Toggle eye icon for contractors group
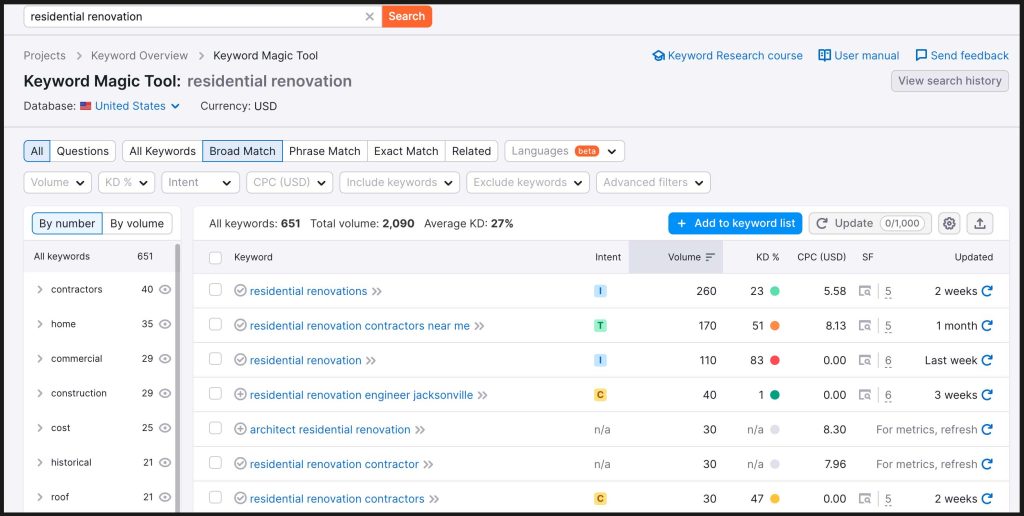 click(165, 289)
